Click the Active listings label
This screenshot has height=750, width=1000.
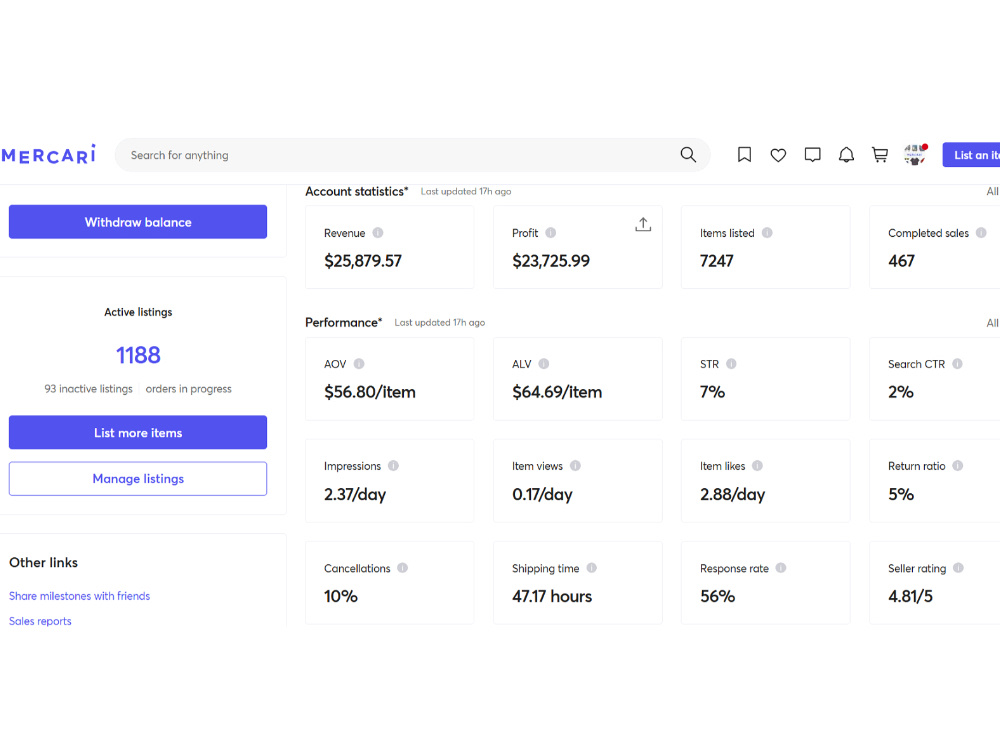(x=138, y=312)
